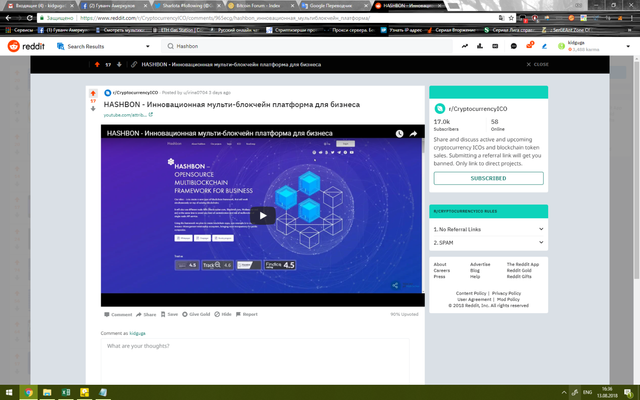Click Share under the post
This screenshot has width=640, height=400.
pyautogui.click(x=146, y=314)
